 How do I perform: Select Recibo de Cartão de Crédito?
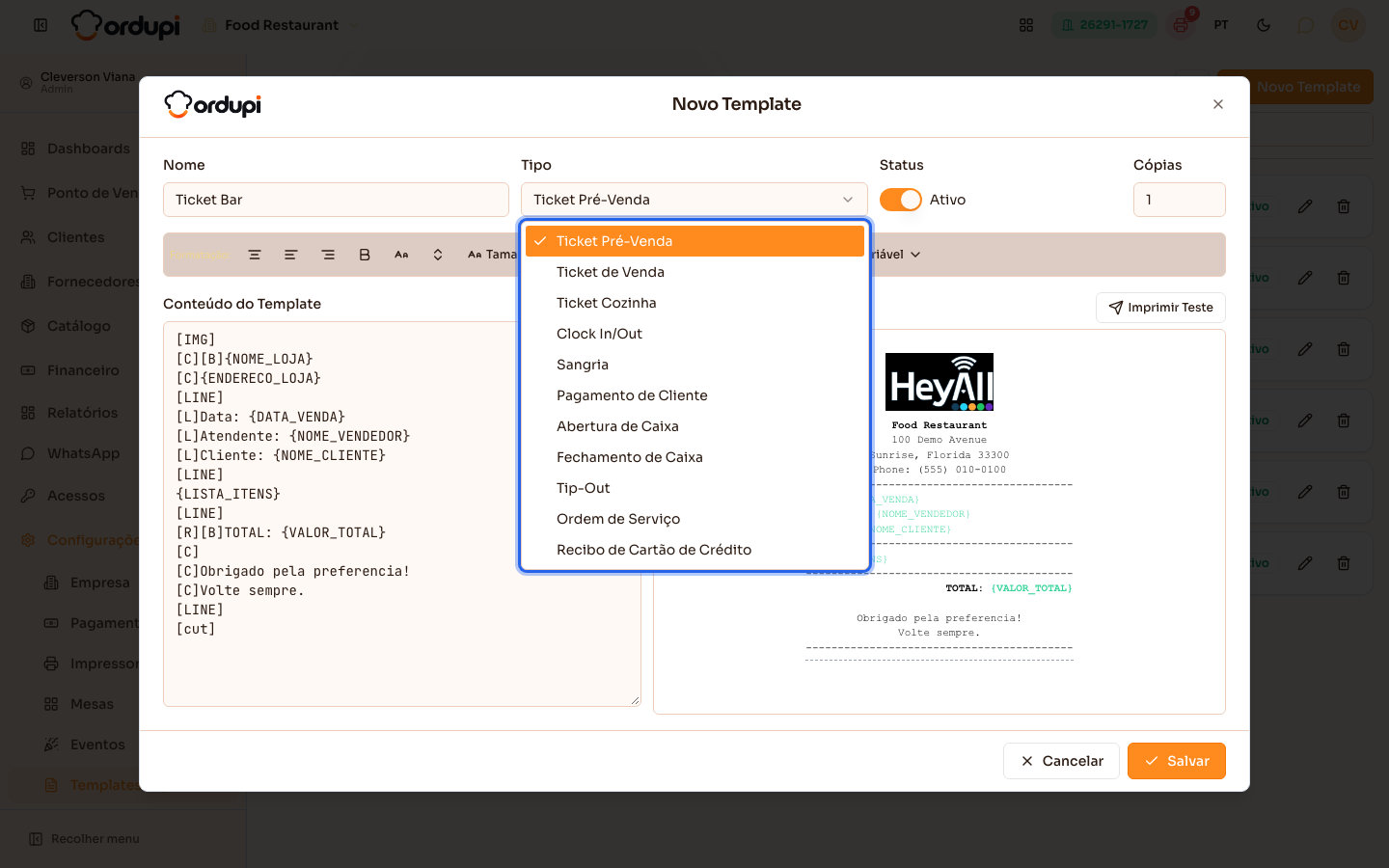[694, 550]
